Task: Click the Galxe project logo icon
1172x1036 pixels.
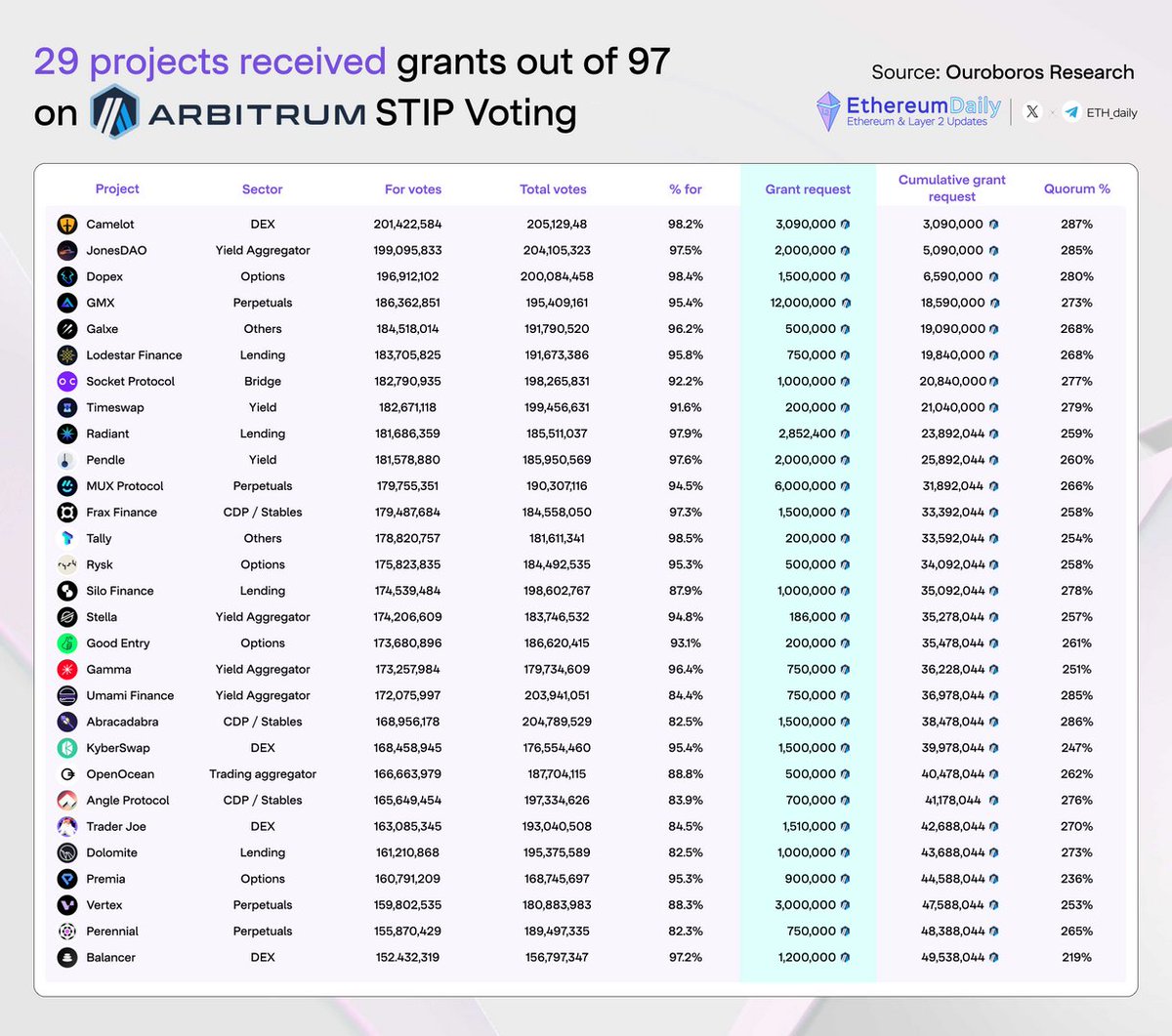Action: pos(66,329)
